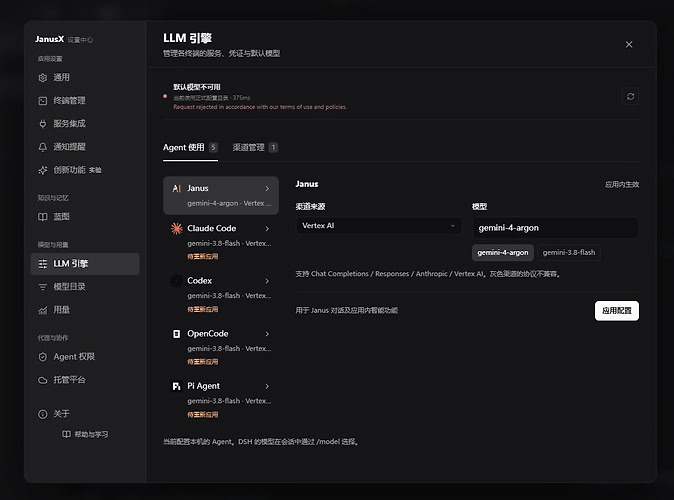Expand the Pi Agent row chevron

[x=267, y=387]
